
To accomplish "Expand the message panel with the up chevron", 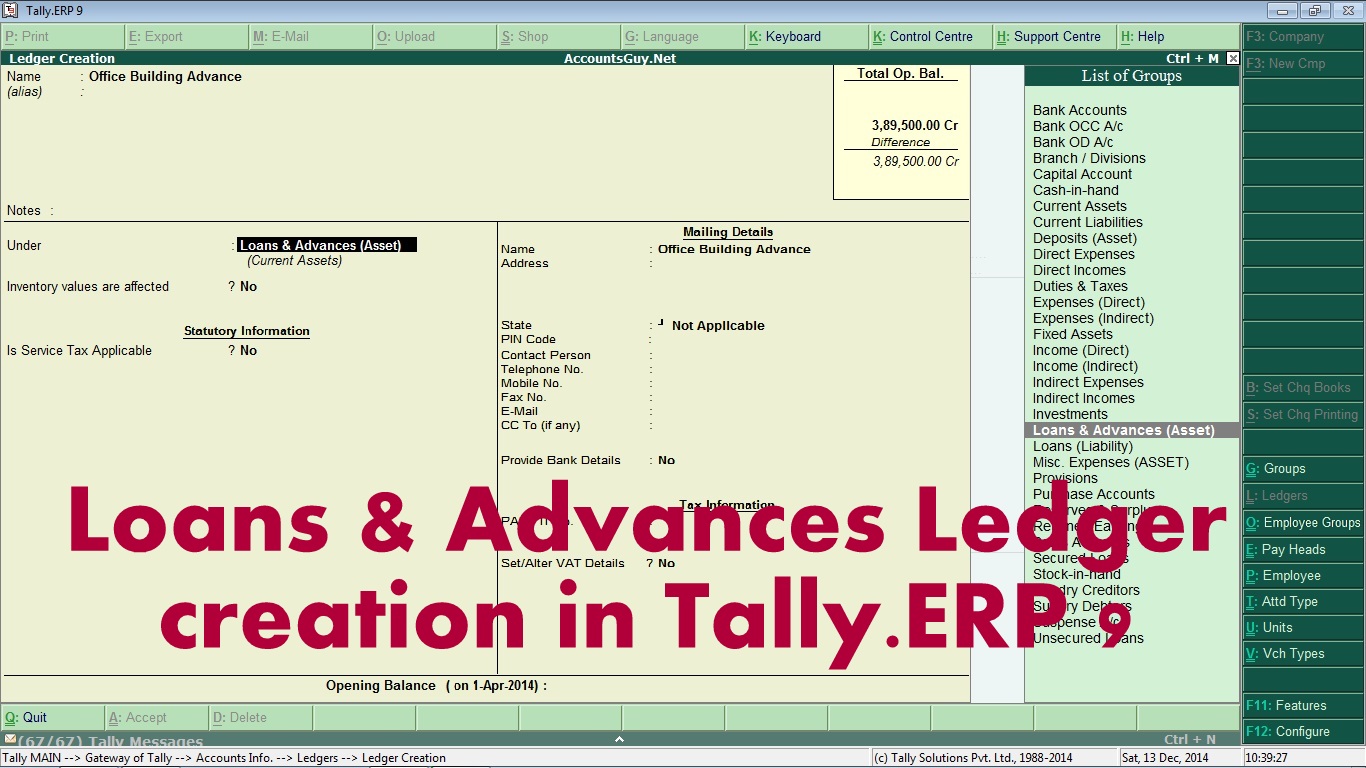I will click(619, 740).
